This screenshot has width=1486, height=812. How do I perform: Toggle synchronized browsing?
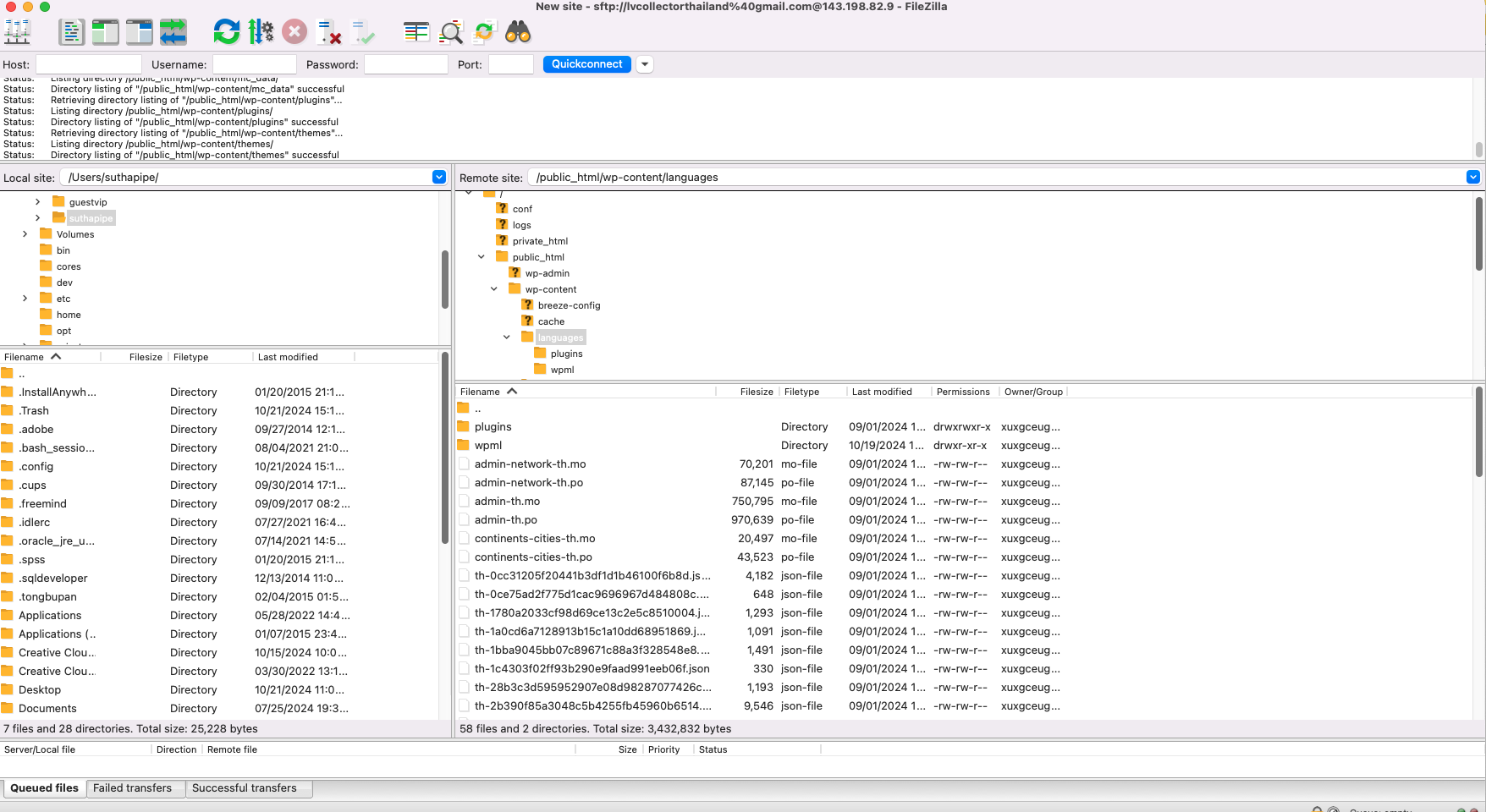pos(484,33)
